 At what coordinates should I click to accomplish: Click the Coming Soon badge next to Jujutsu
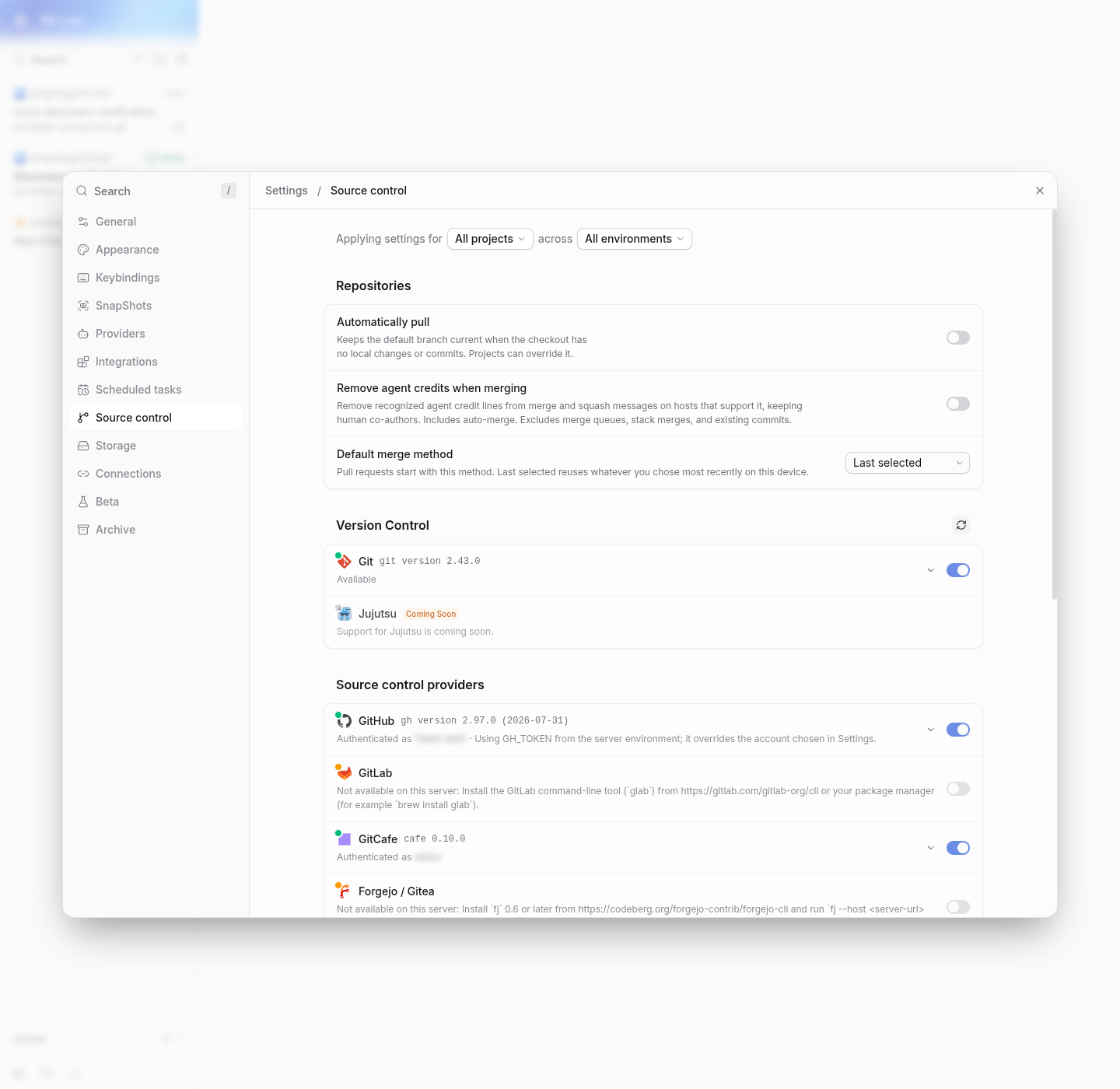point(431,614)
